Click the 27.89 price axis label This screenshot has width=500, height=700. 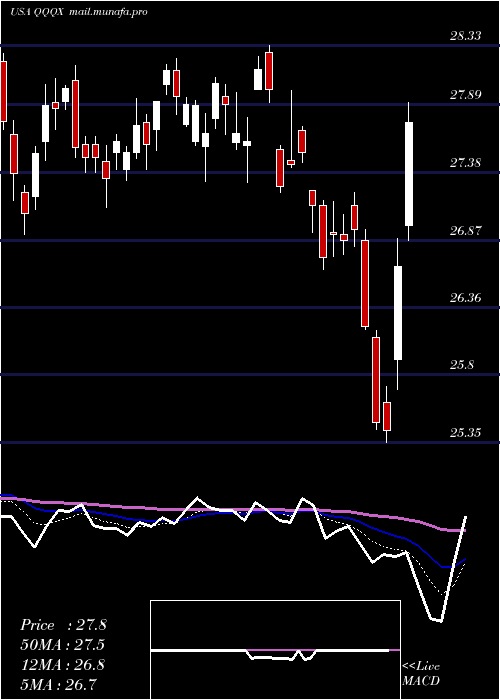465,95
